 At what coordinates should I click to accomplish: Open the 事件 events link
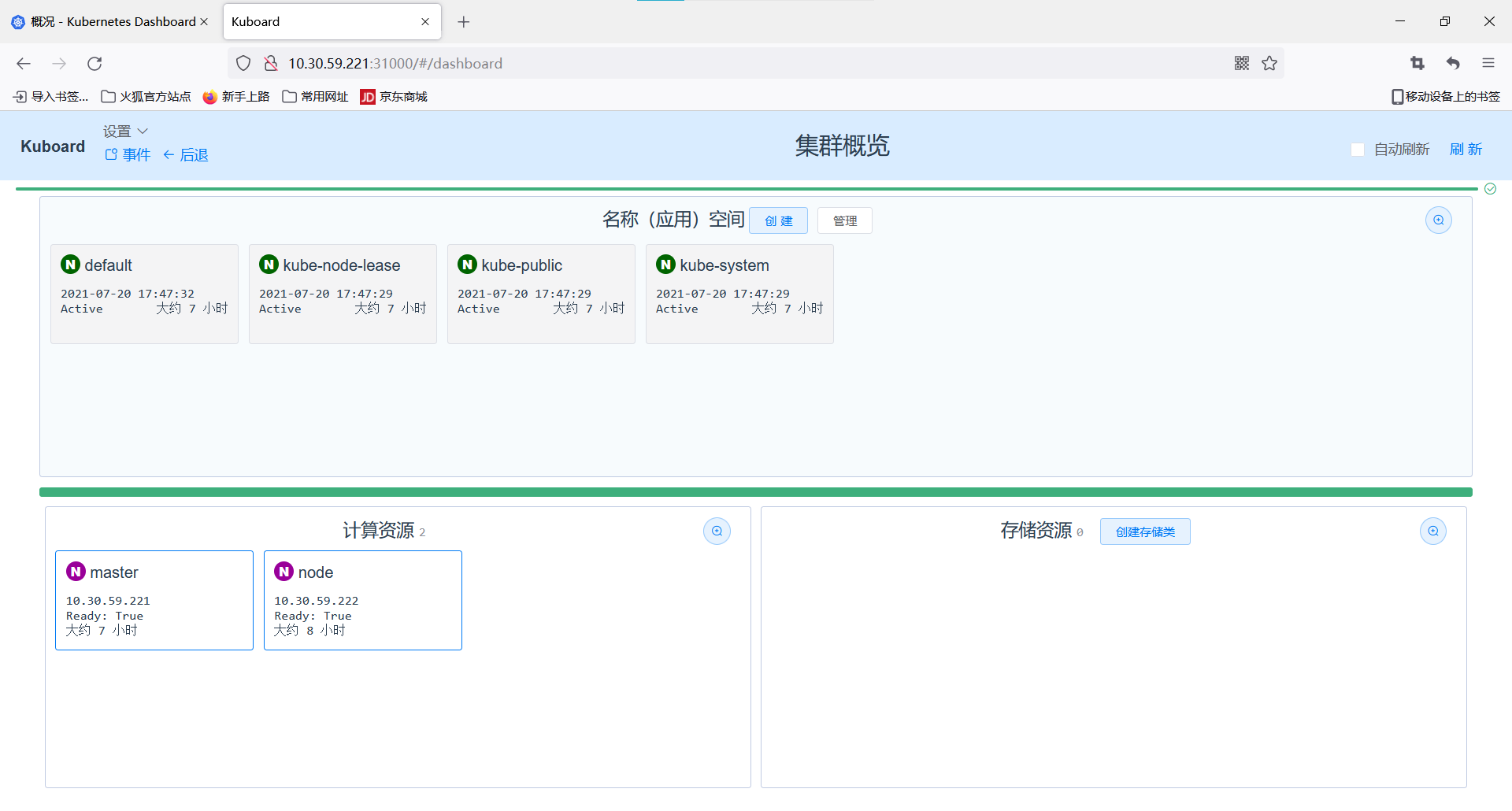(128, 155)
